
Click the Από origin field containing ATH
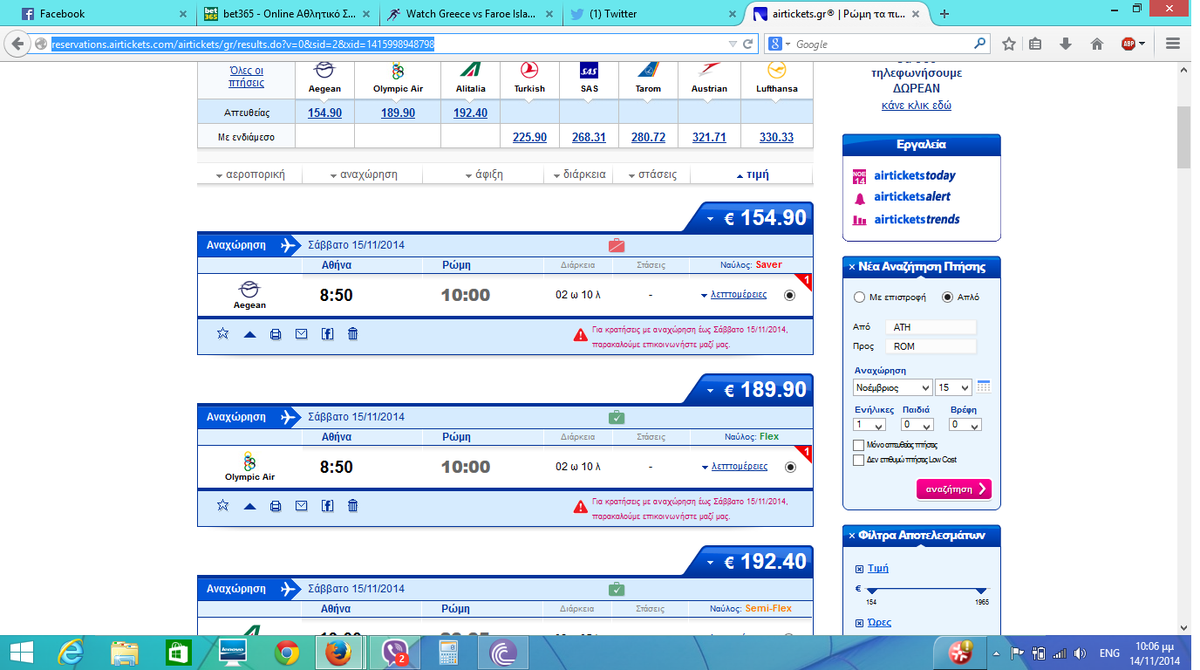(x=931, y=327)
